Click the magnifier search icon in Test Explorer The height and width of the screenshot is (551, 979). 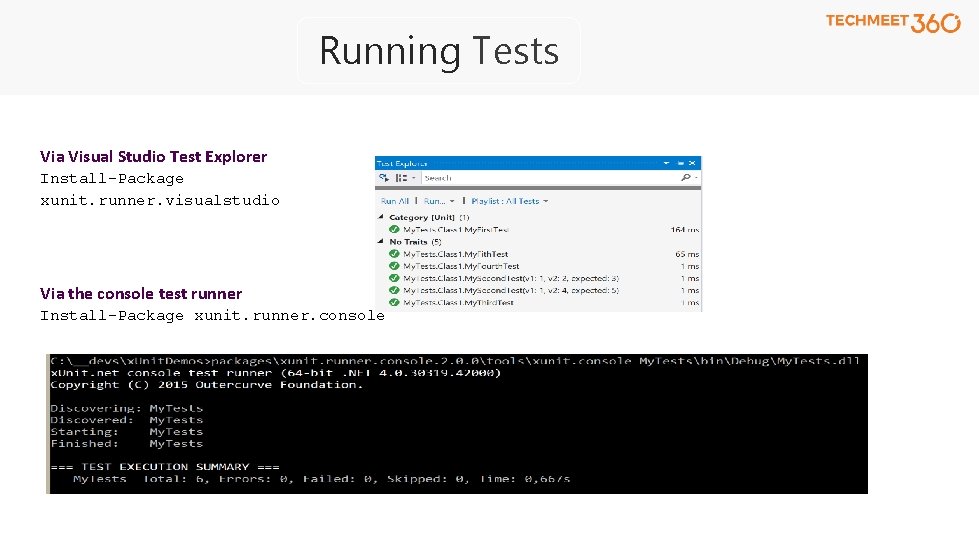[x=686, y=178]
